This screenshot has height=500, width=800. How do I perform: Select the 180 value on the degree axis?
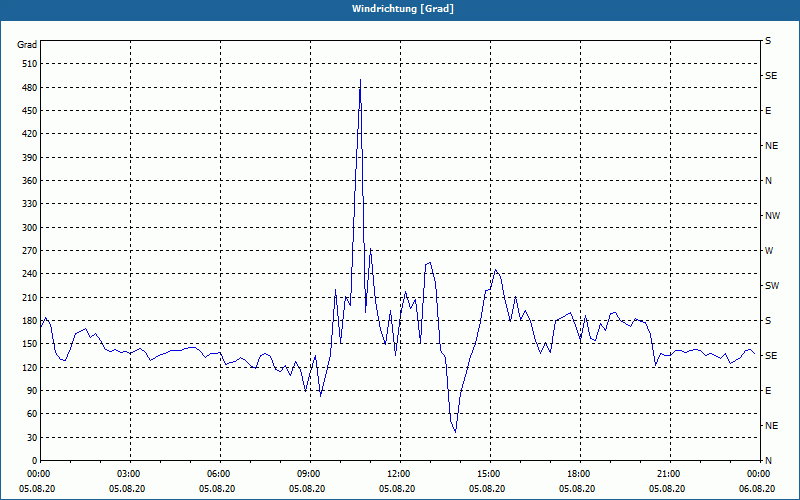(x=30, y=320)
